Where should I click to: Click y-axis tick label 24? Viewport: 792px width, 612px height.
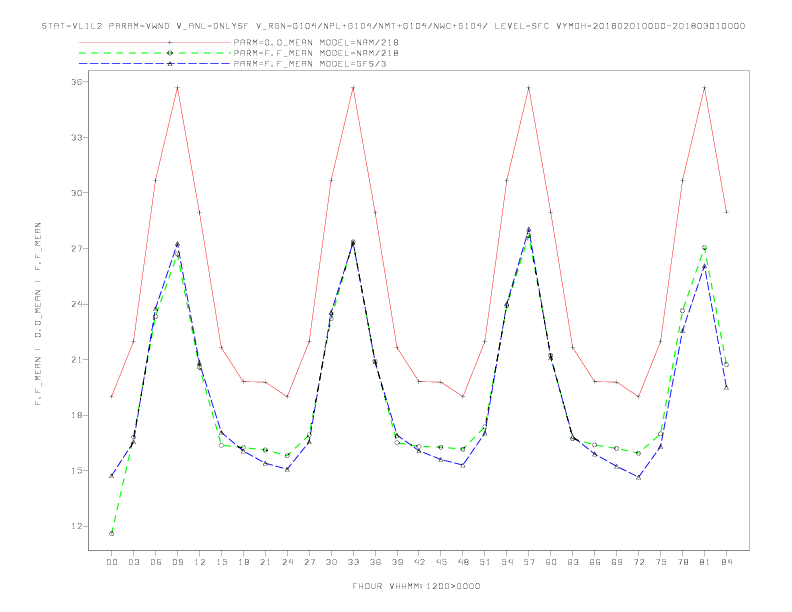coord(76,304)
